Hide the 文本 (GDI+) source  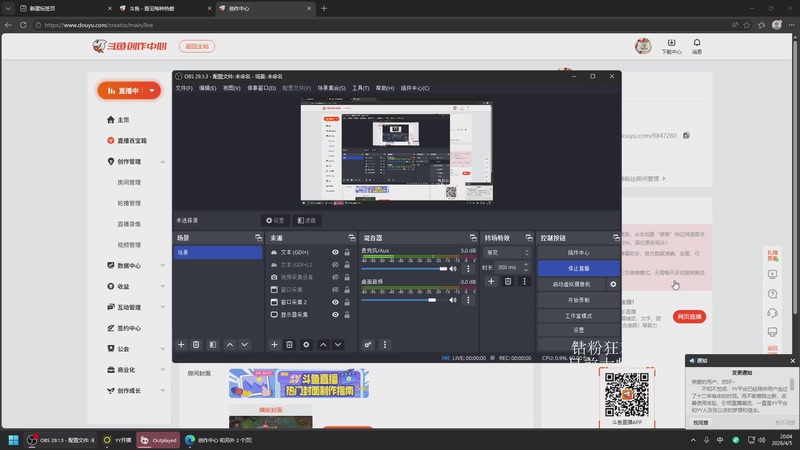(335, 252)
